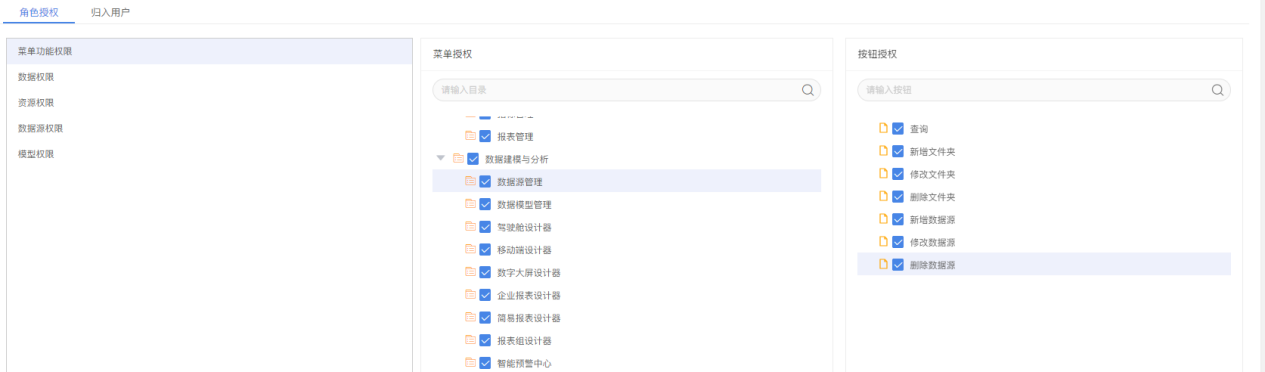Select 数据权限 in the left list
Screen dimensions: 1265x372
209,77
